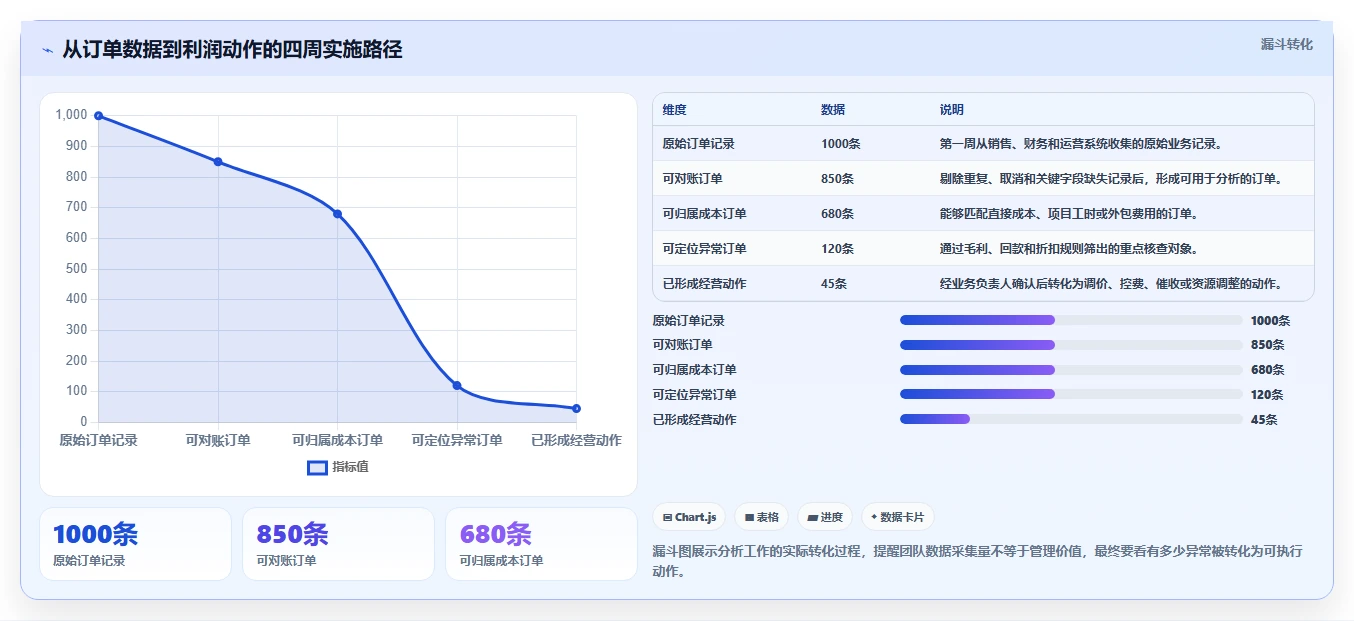Click the 可归属成本订单 progress bar
Viewport: 1354px width, 621px height.
click(1071, 370)
